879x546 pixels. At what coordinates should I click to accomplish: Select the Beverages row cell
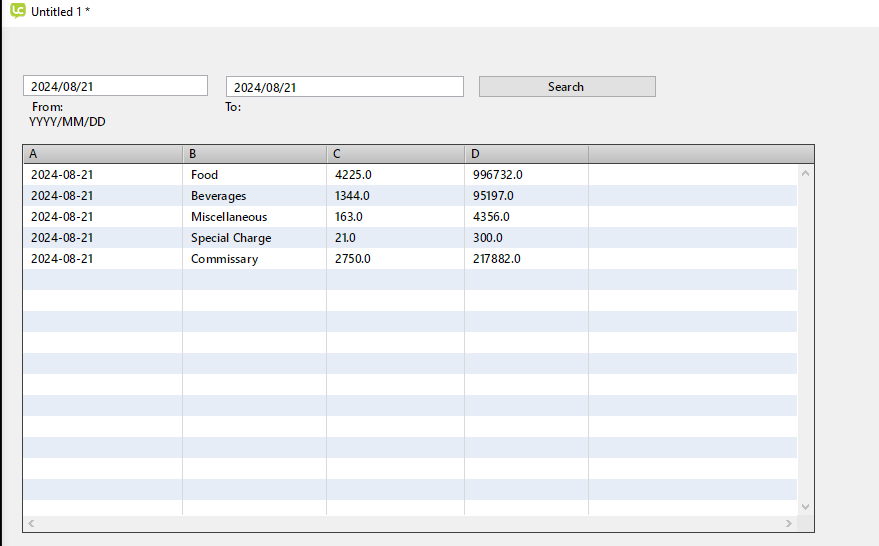[x=218, y=196]
